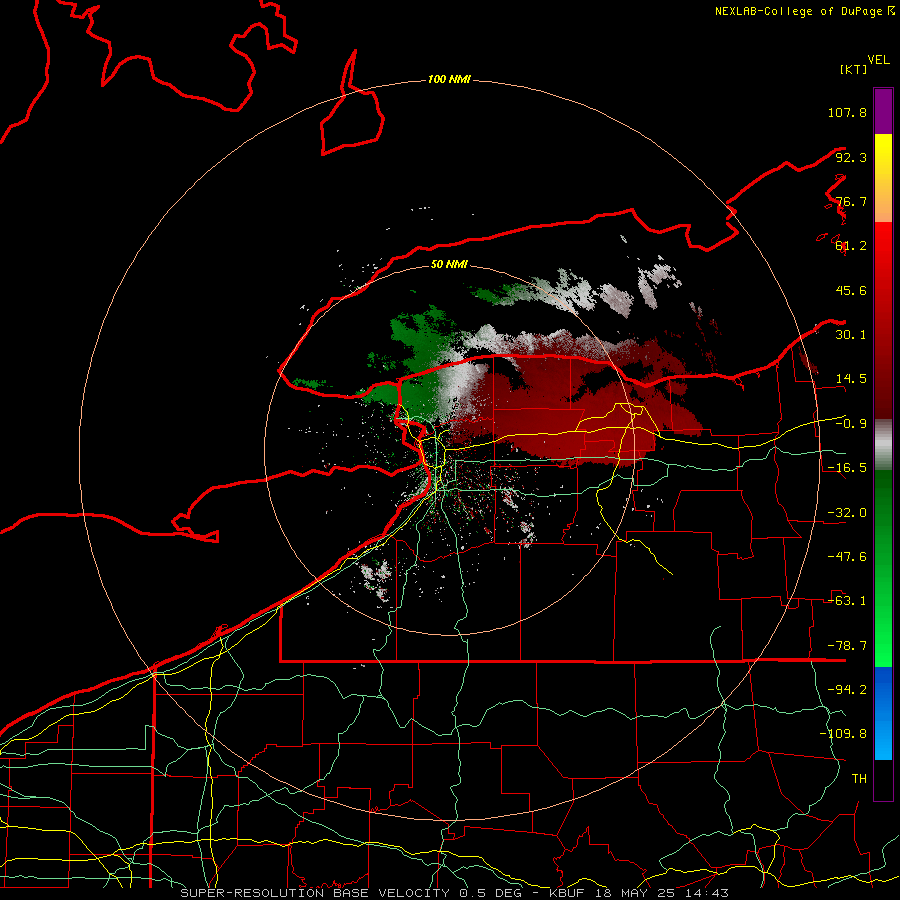Click the TH label on the legend
This screenshot has width=900, height=900.
859,778
